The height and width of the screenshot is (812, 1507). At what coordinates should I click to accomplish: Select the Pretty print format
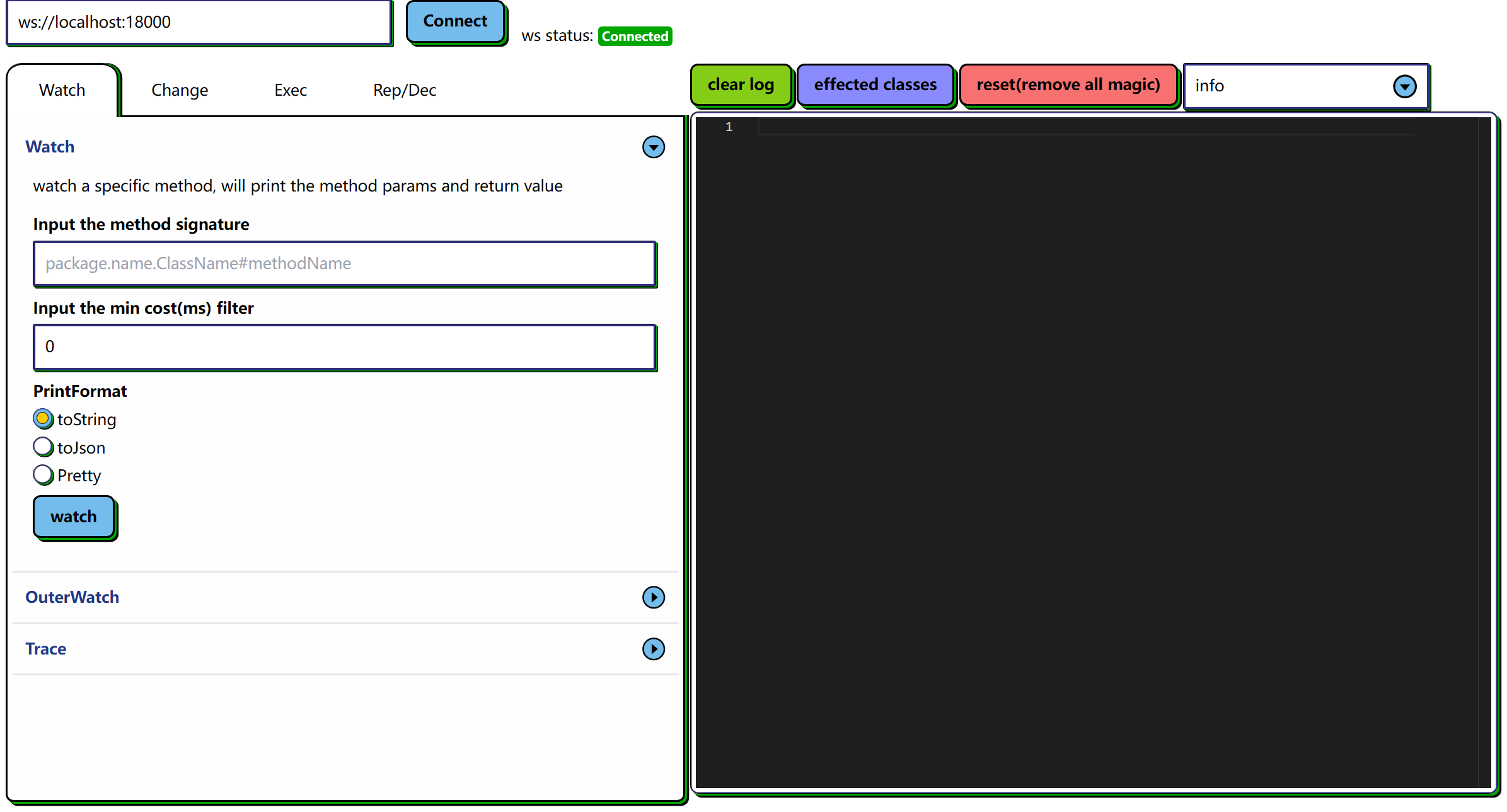(43, 474)
